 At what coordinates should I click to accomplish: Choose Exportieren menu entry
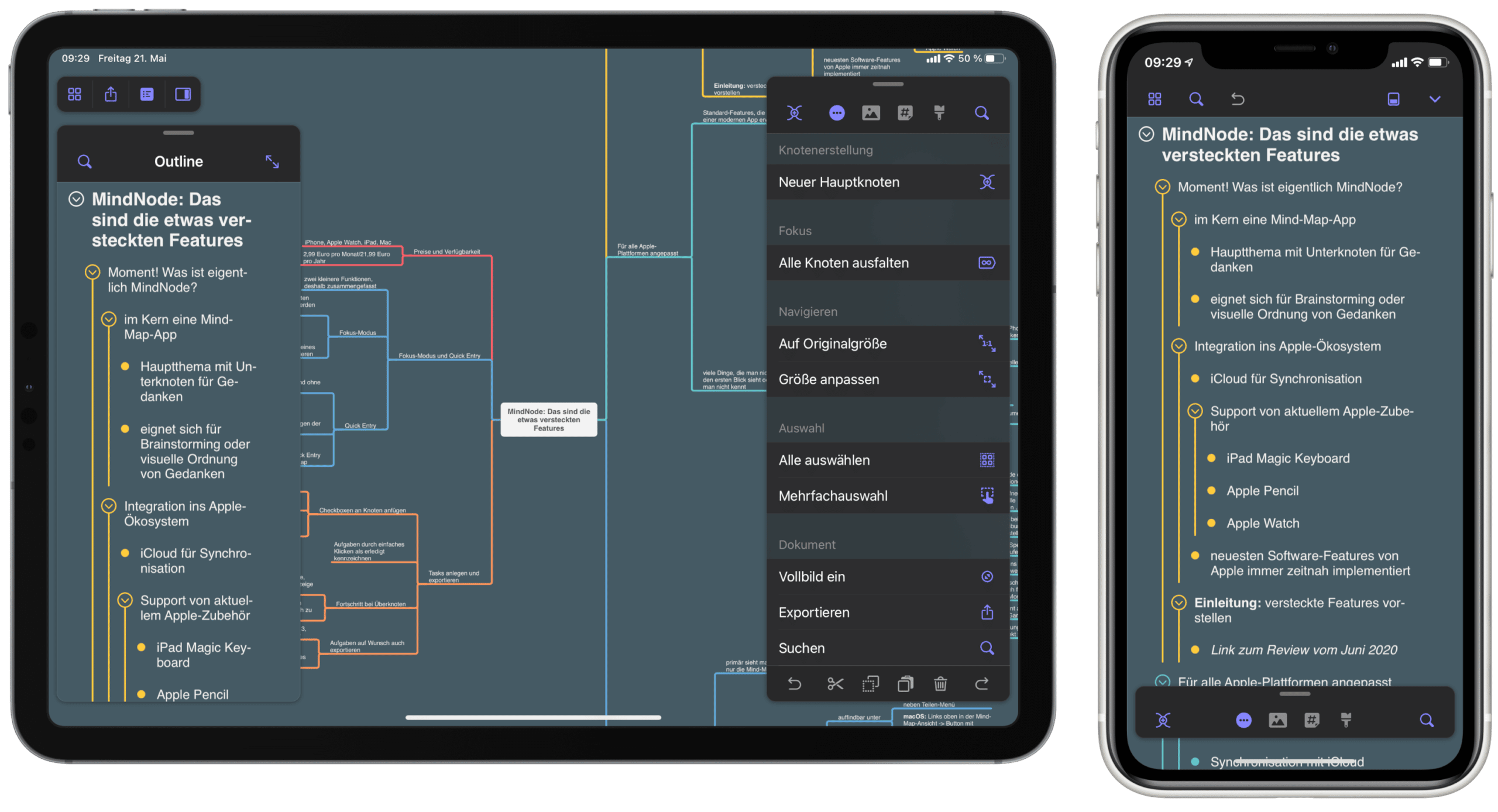pos(888,612)
